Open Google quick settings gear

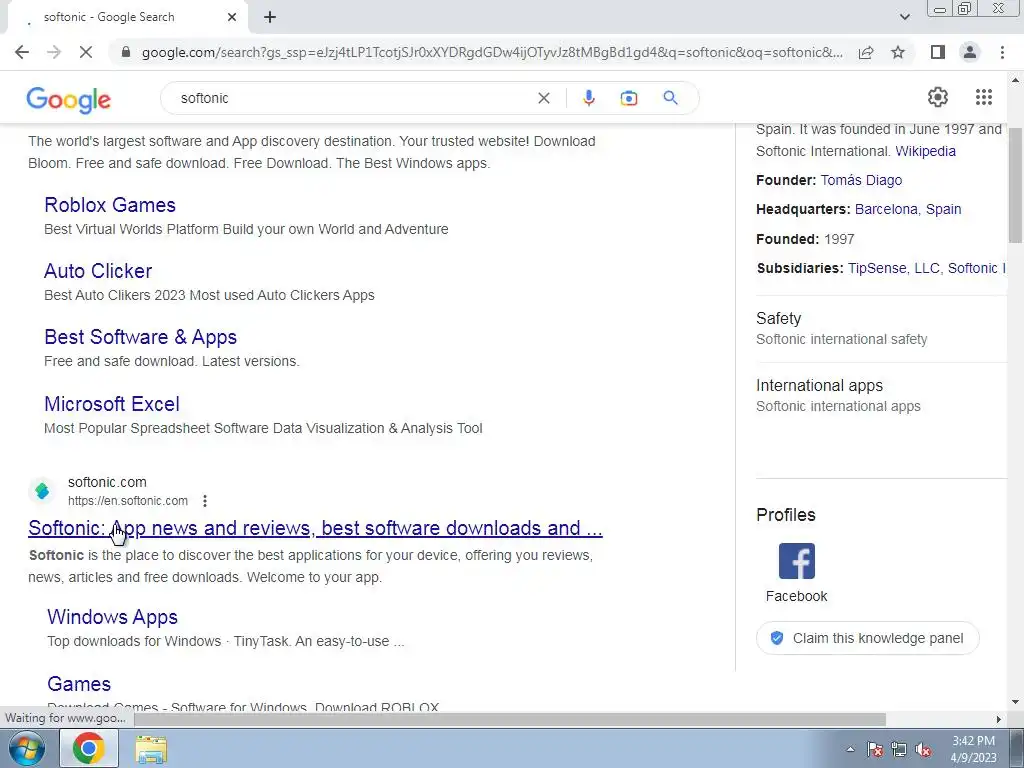pyautogui.click(x=938, y=97)
